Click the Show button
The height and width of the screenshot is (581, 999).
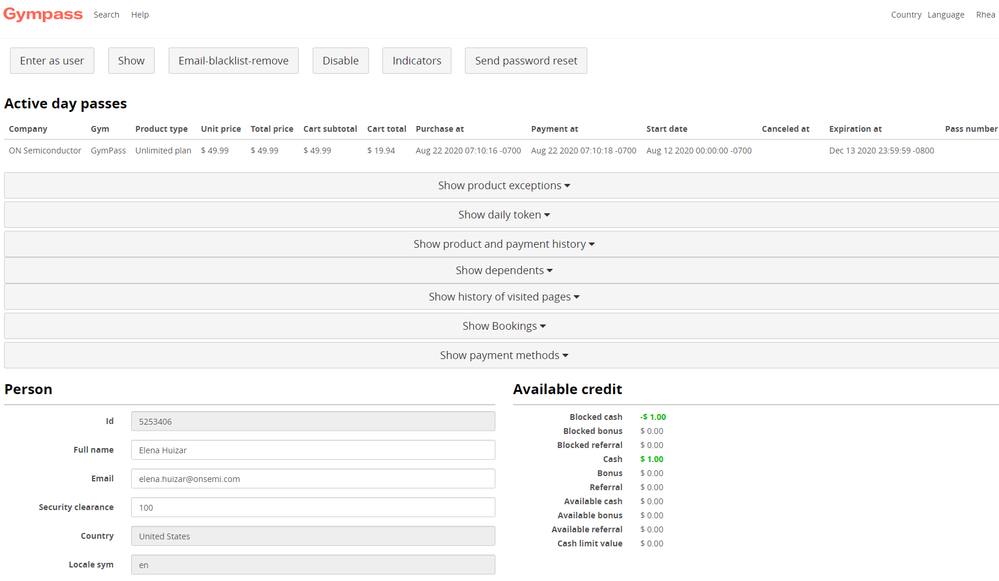click(x=131, y=61)
